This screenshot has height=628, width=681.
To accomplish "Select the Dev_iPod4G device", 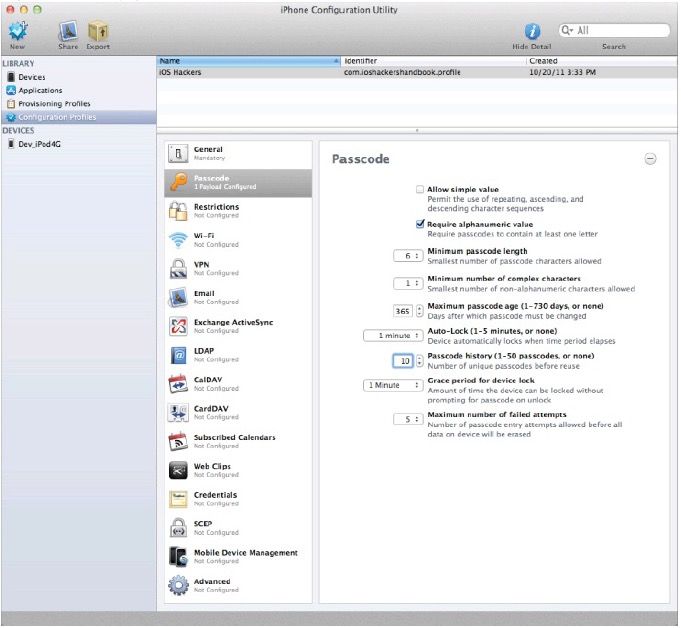I will (x=39, y=144).
